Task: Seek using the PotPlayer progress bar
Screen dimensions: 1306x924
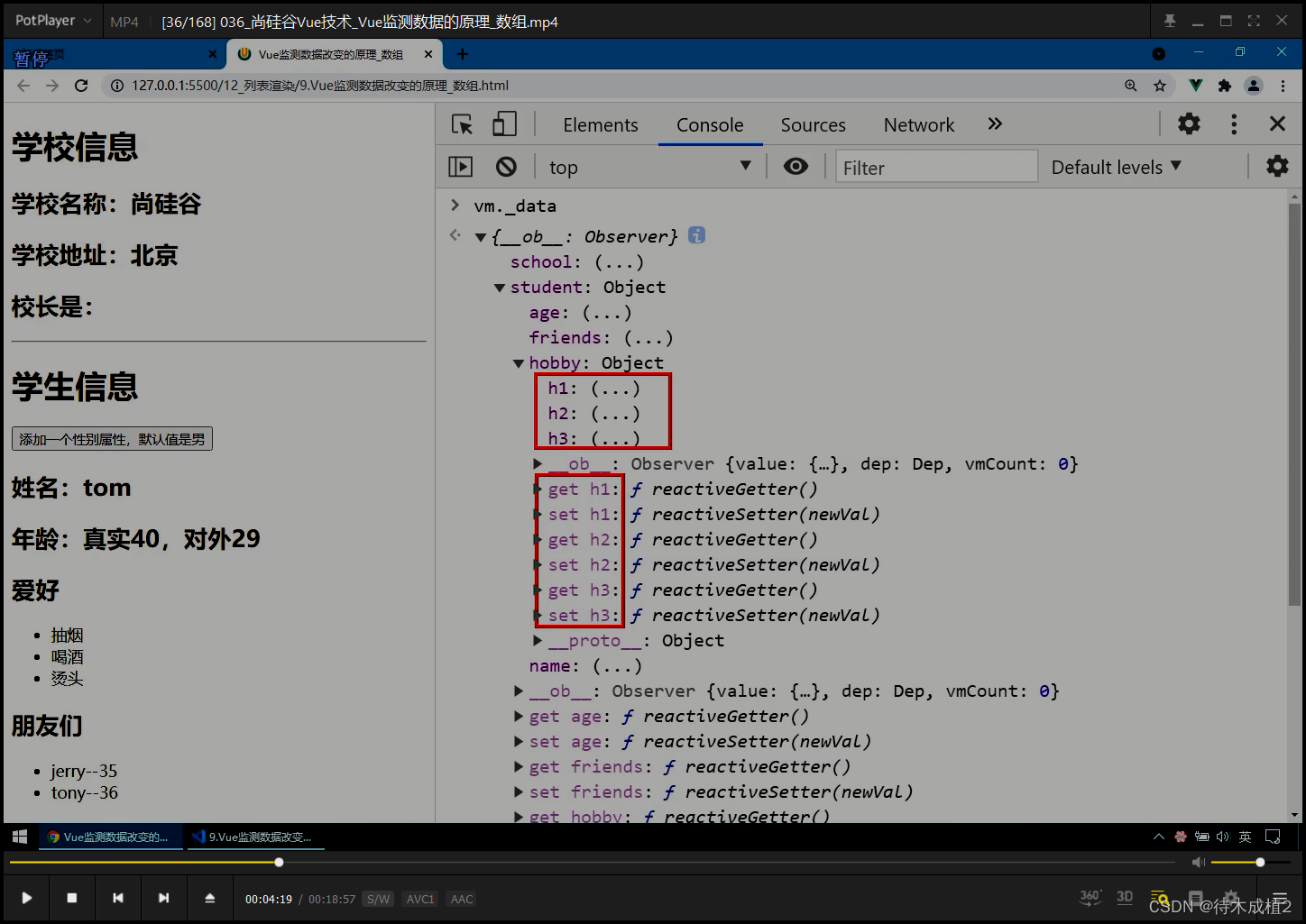Action: pos(592,863)
